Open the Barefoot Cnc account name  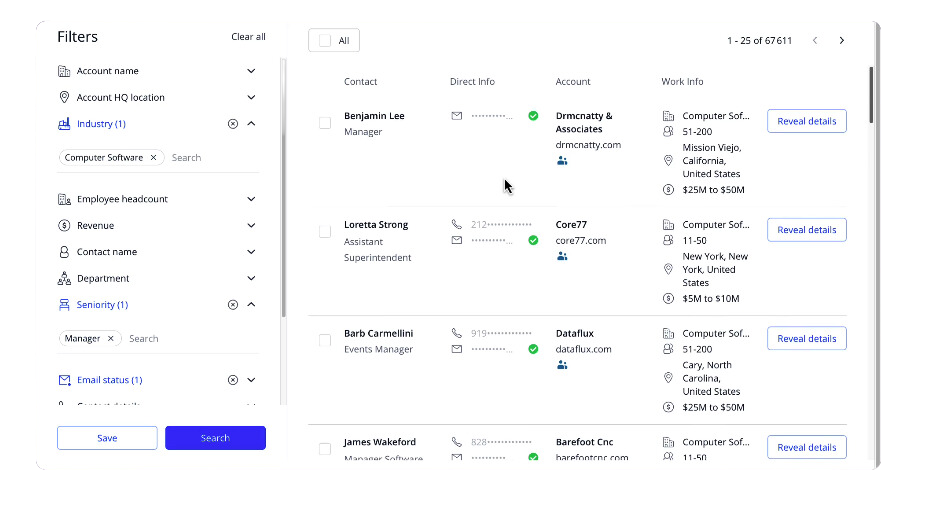[x=584, y=442]
